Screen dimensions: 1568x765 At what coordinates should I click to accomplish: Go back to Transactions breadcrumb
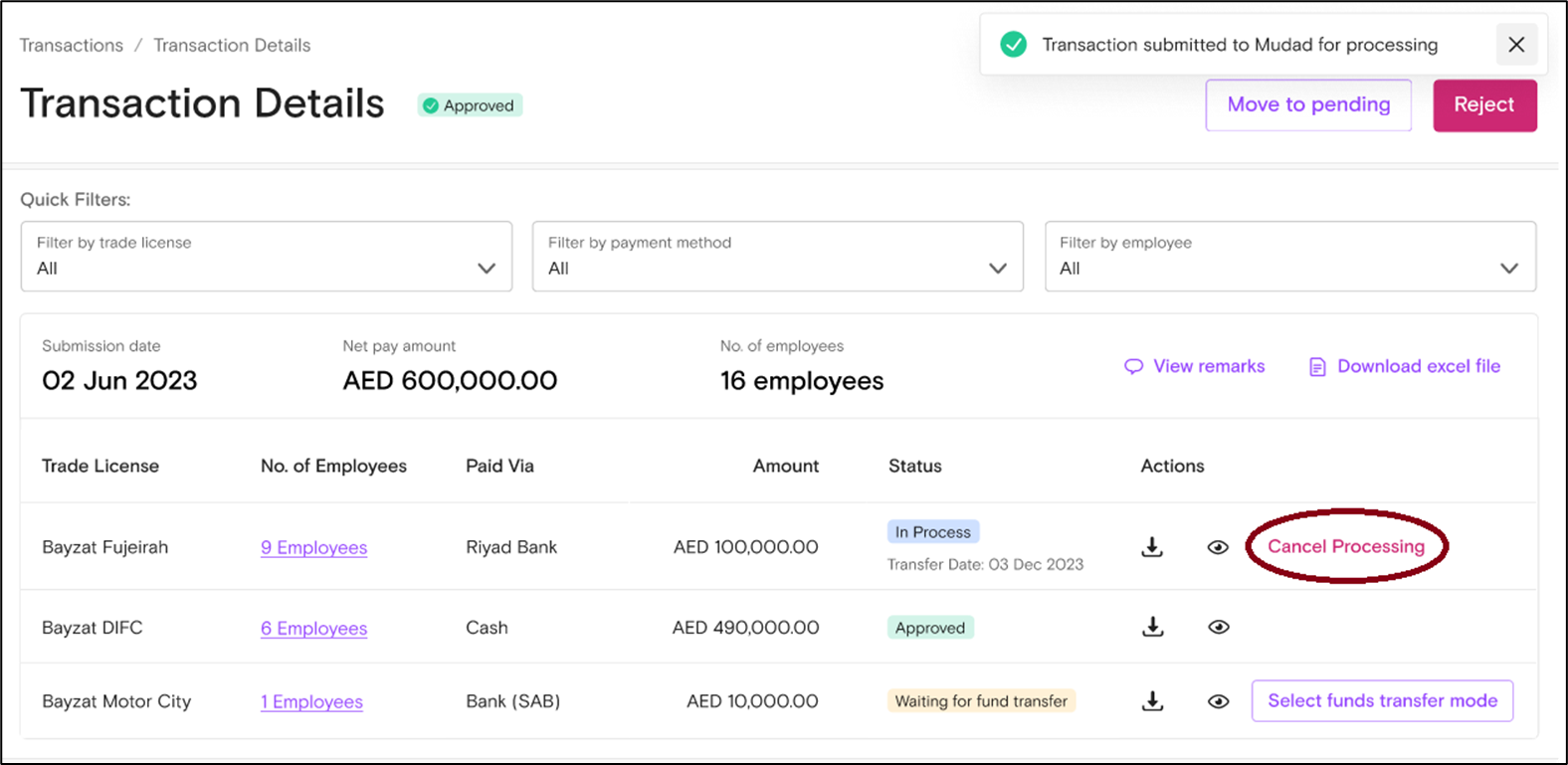tap(72, 46)
